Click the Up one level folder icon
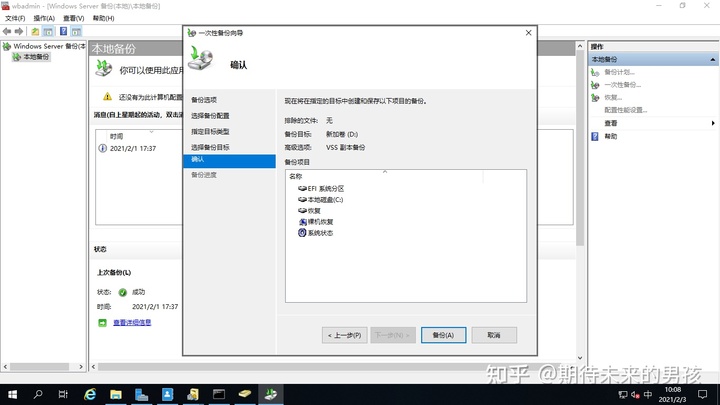720x405 pixels. (35, 31)
